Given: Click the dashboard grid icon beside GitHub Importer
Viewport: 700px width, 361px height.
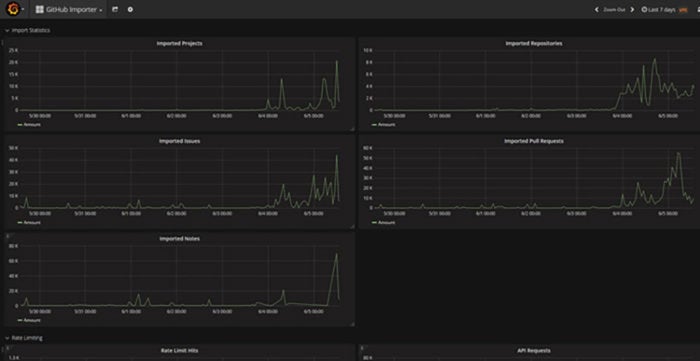Looking at the screenshot, I should click(40, 9).
